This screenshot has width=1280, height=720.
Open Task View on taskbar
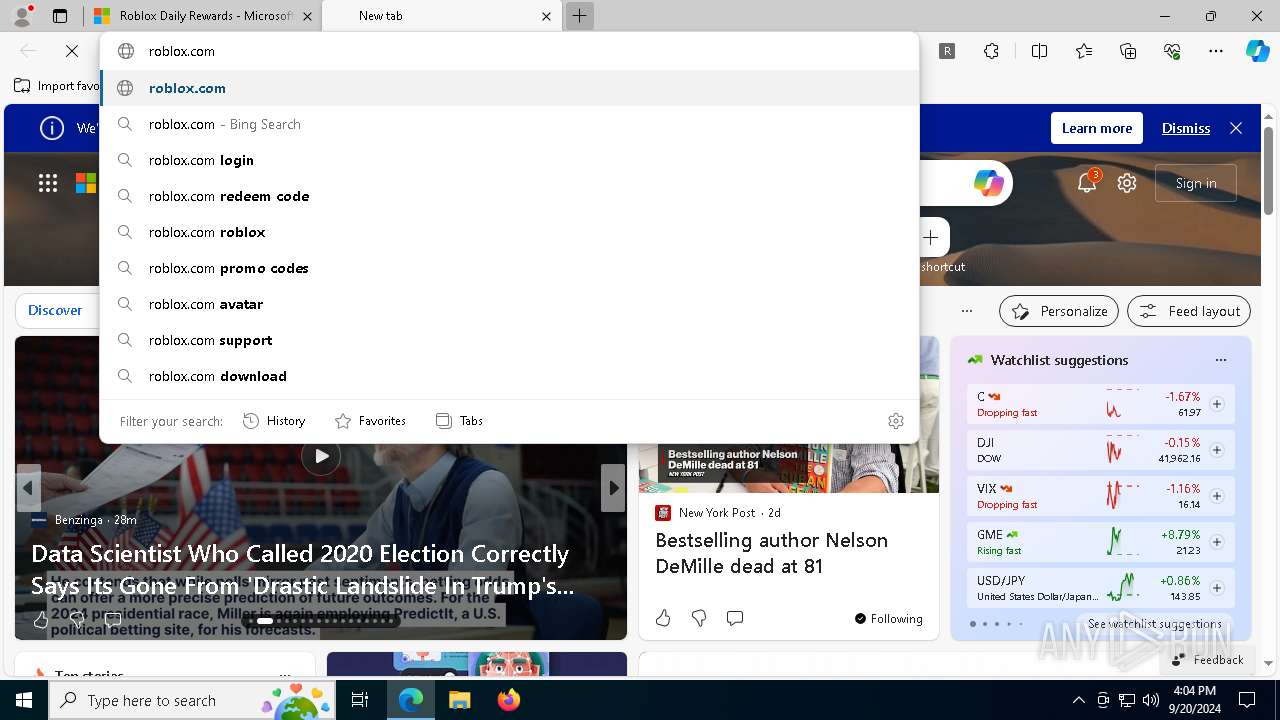360,700
